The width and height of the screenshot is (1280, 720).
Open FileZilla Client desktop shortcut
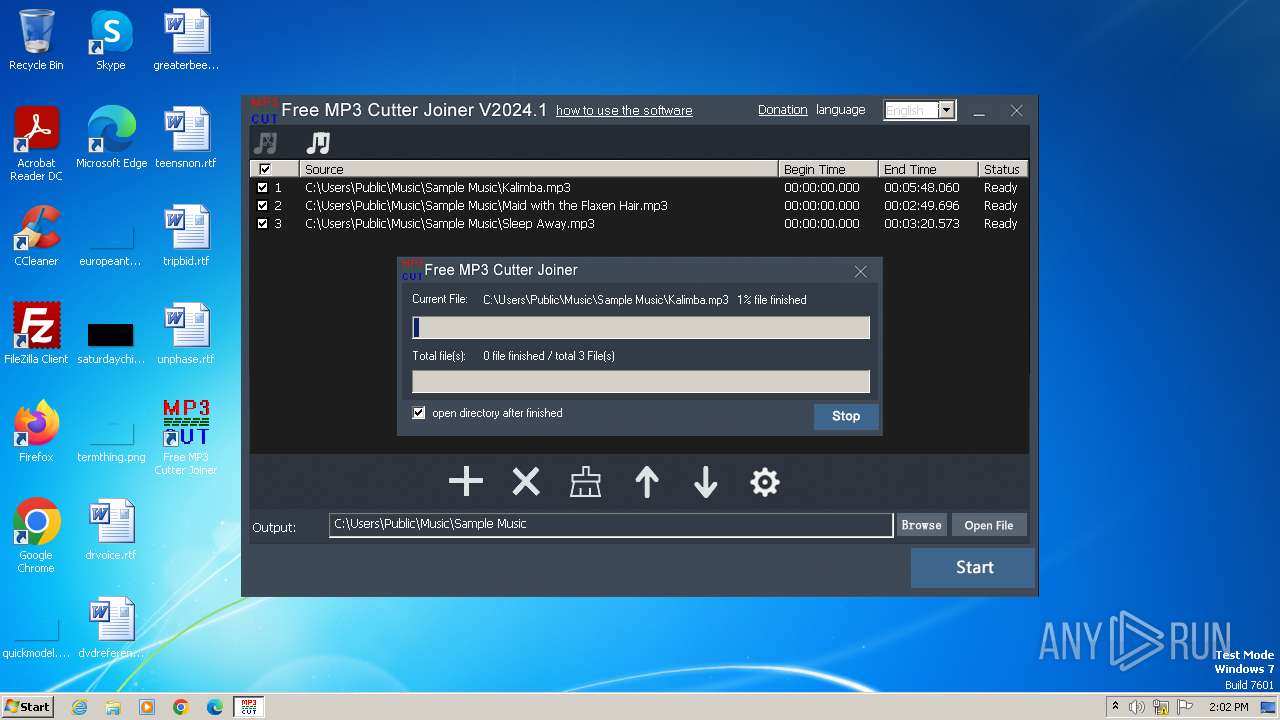[x=36, y=334]
